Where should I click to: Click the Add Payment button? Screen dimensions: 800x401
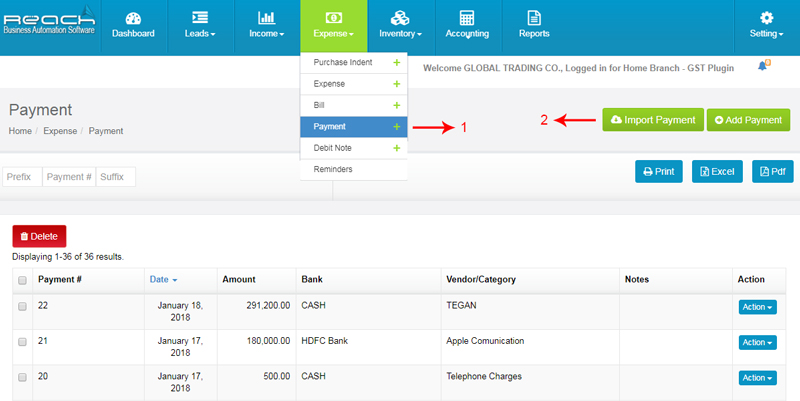click(748, 120)
